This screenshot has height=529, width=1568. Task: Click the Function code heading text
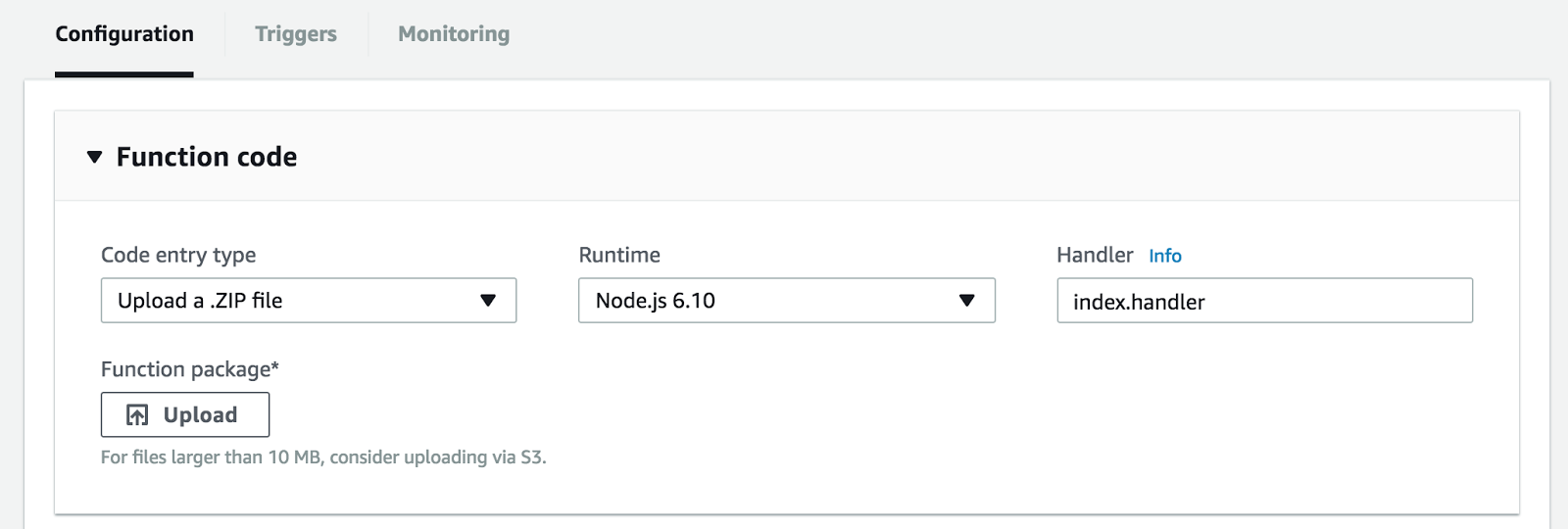coord(207,157)
